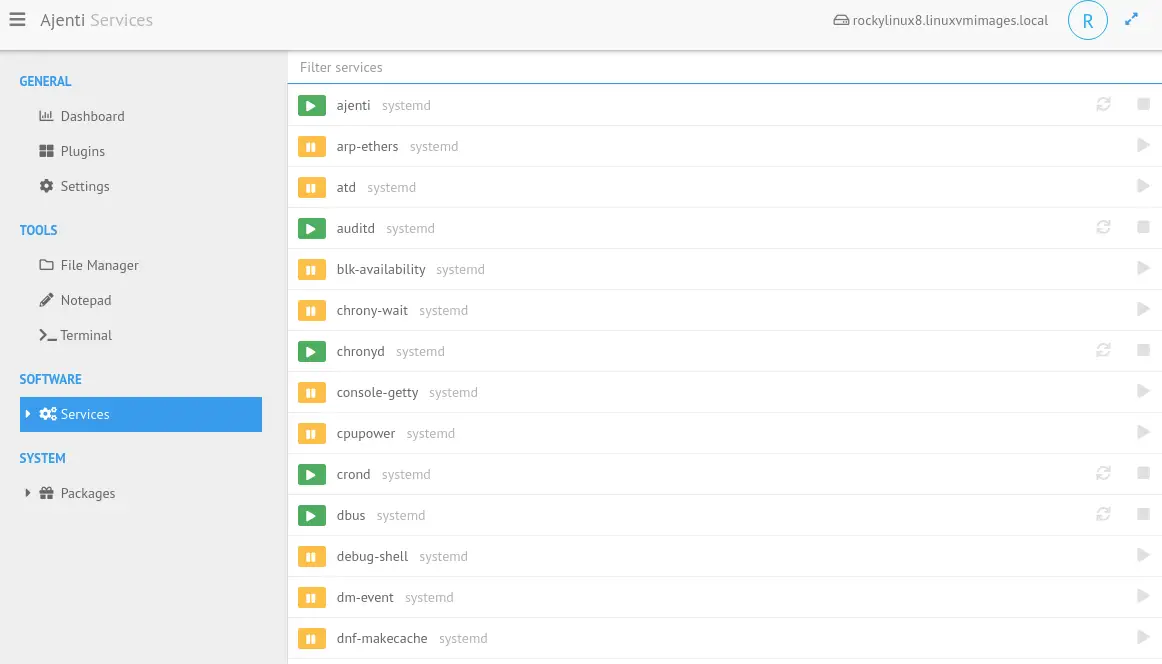Click the yellow paused status of atd
The width and height of the screenshot is (1162, 664).
click(312, 187)
